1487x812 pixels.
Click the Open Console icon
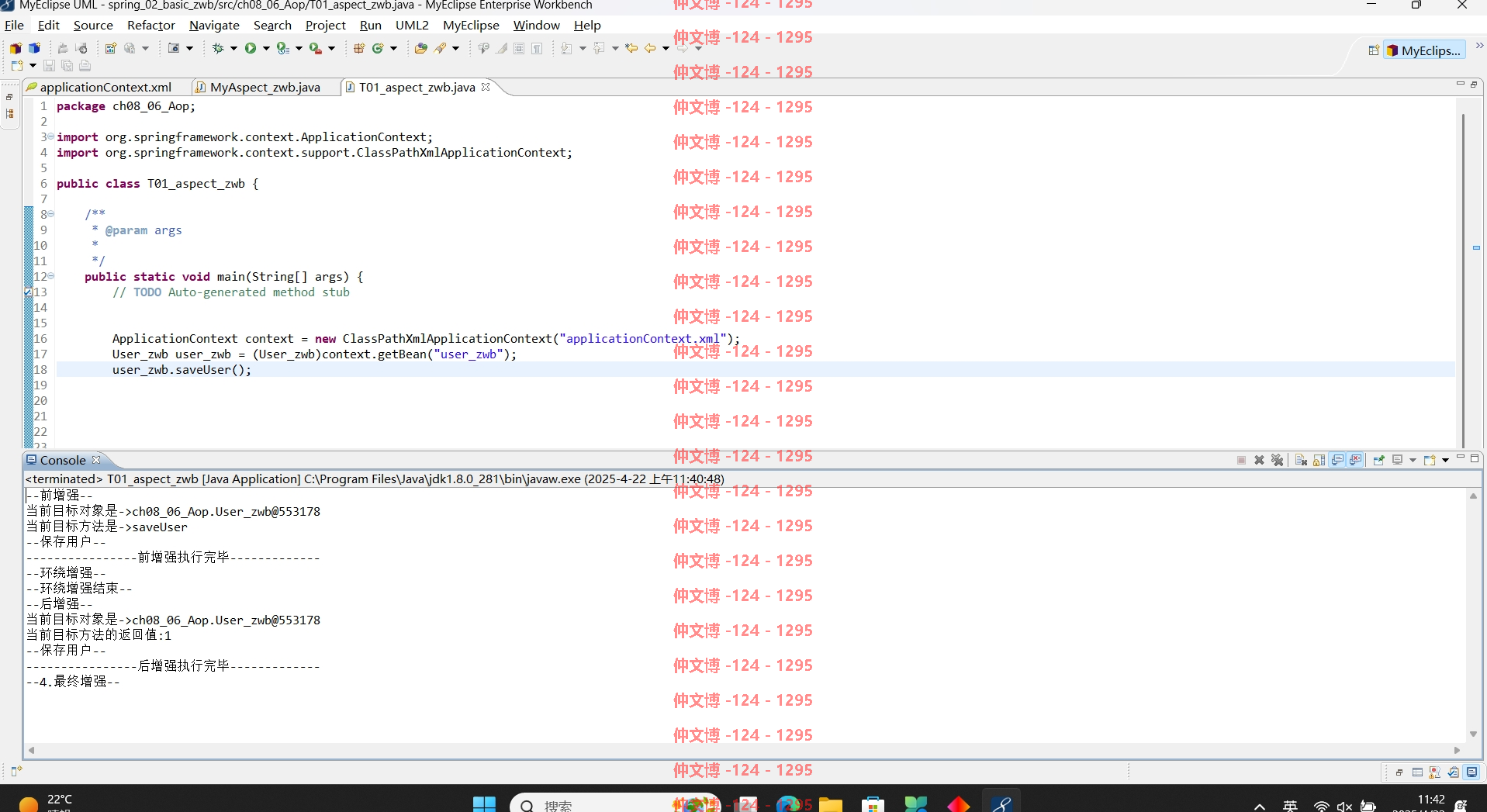pos(1430,461)
